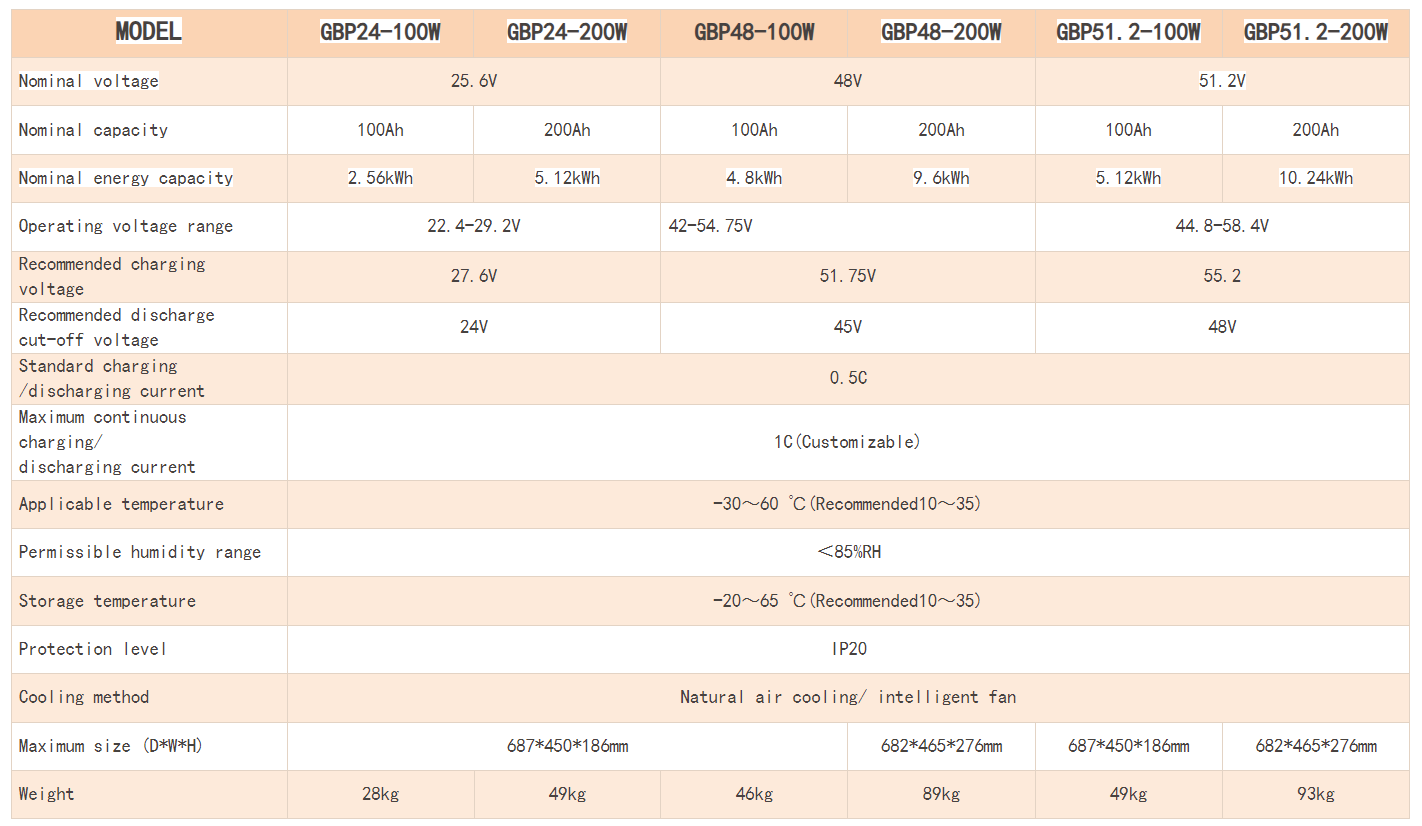Click the 42-54.75V operating voltage range
This screenshot has height=826, width=1422.
[x=711, y=226]
